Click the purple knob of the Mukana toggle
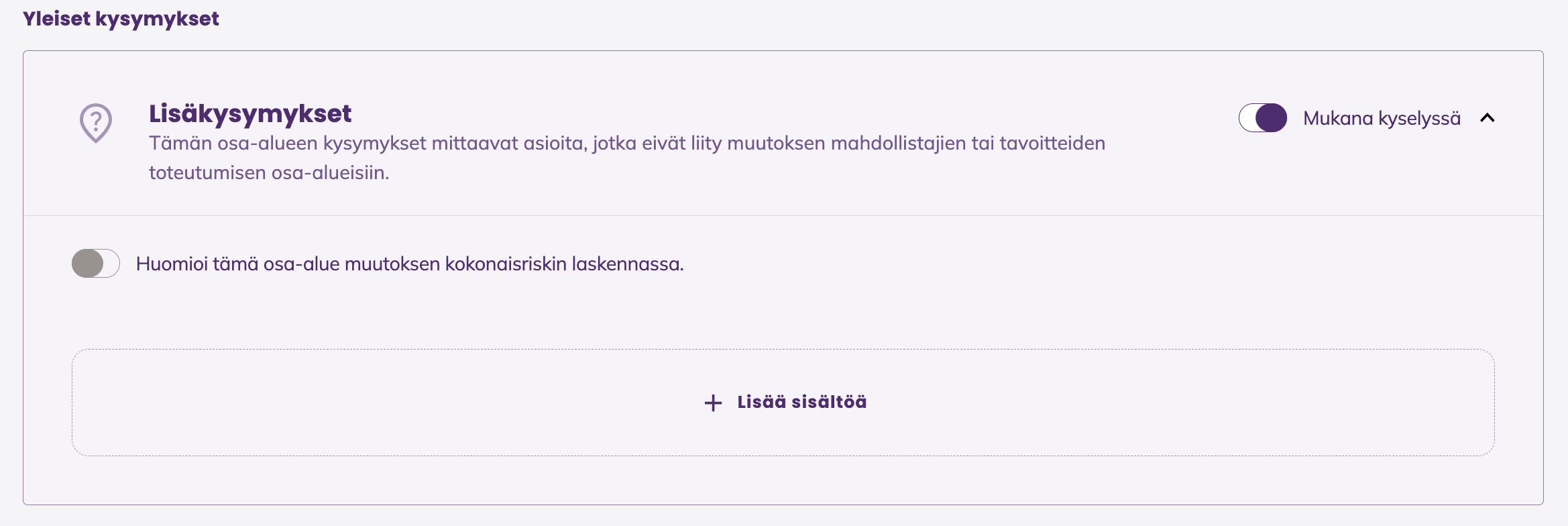Viewport: 1568px width, 526px height. [1272, 118]
